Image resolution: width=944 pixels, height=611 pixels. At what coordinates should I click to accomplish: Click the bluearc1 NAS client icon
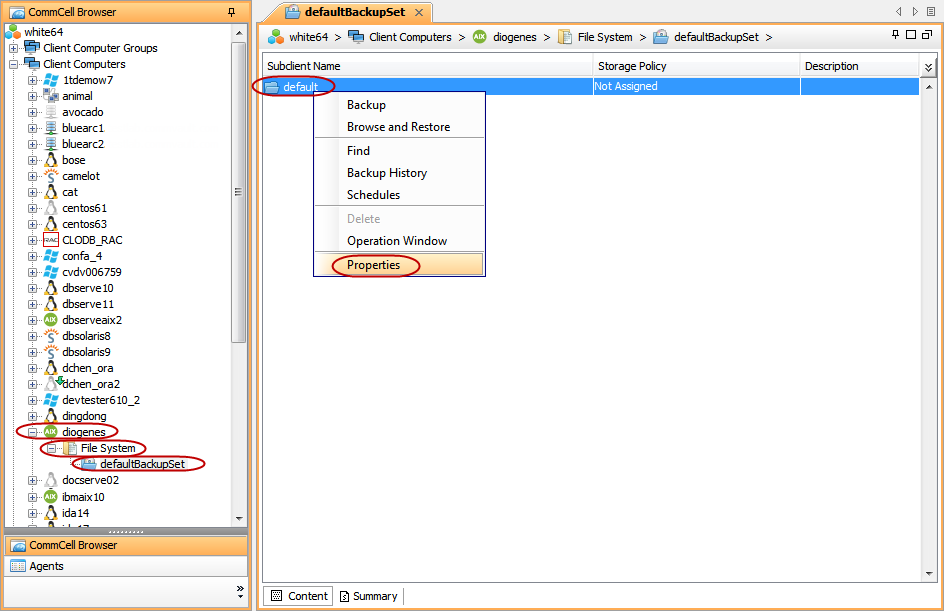51,128
